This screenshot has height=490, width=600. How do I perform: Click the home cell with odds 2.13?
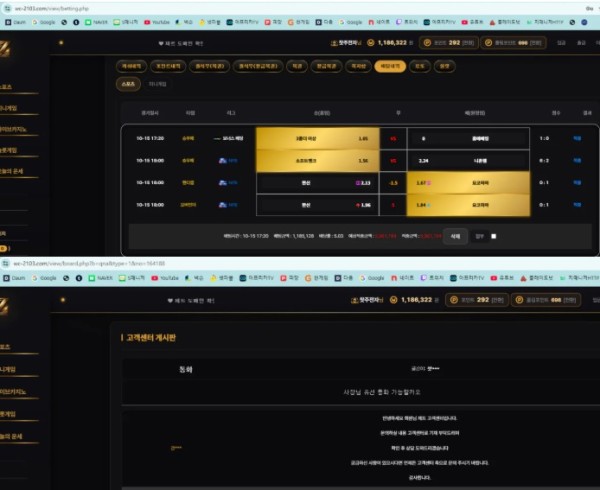pyautogui.click(x=318, y=183)
